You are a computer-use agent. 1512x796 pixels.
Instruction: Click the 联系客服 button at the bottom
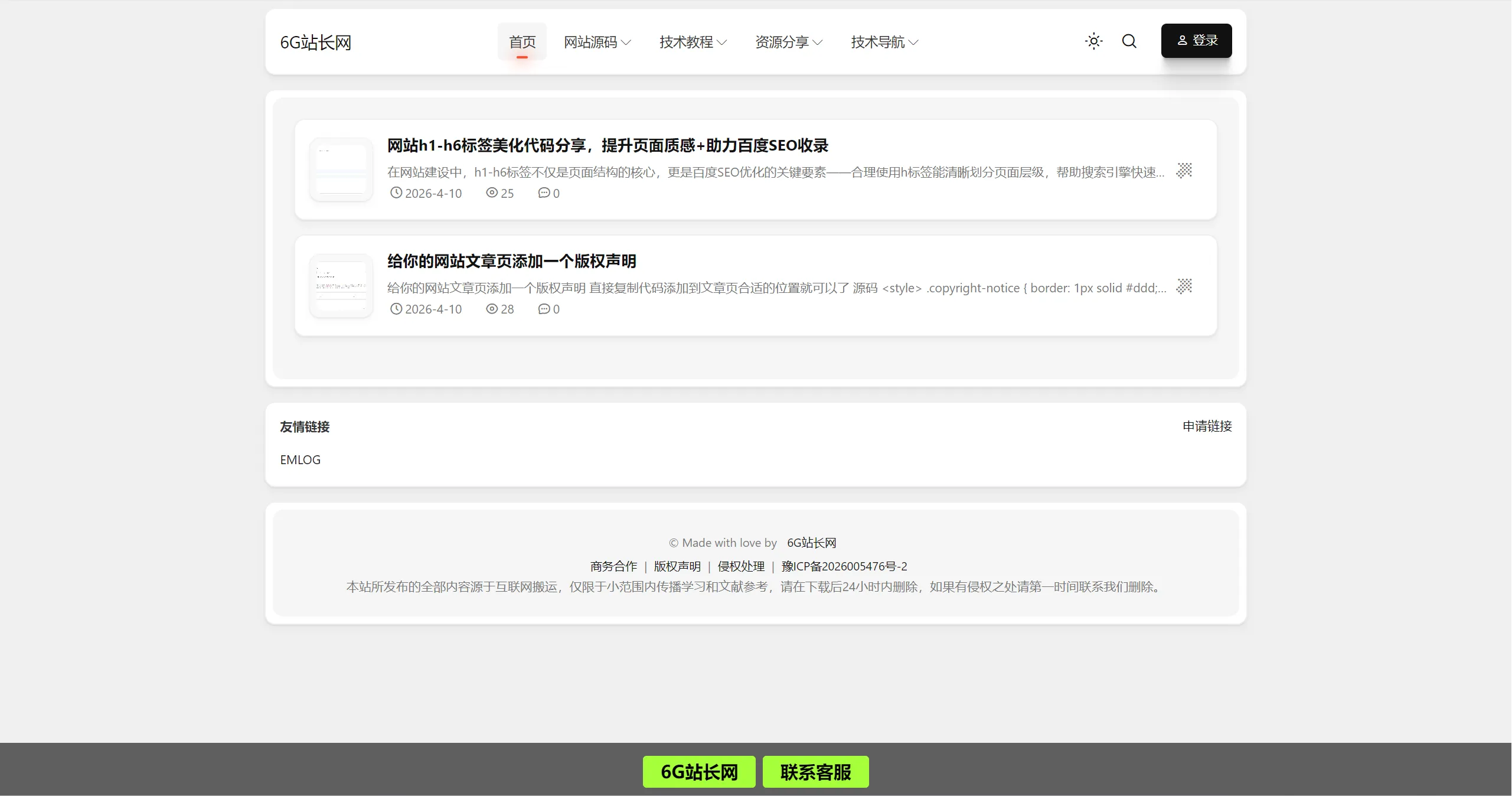tap(815, 772)
